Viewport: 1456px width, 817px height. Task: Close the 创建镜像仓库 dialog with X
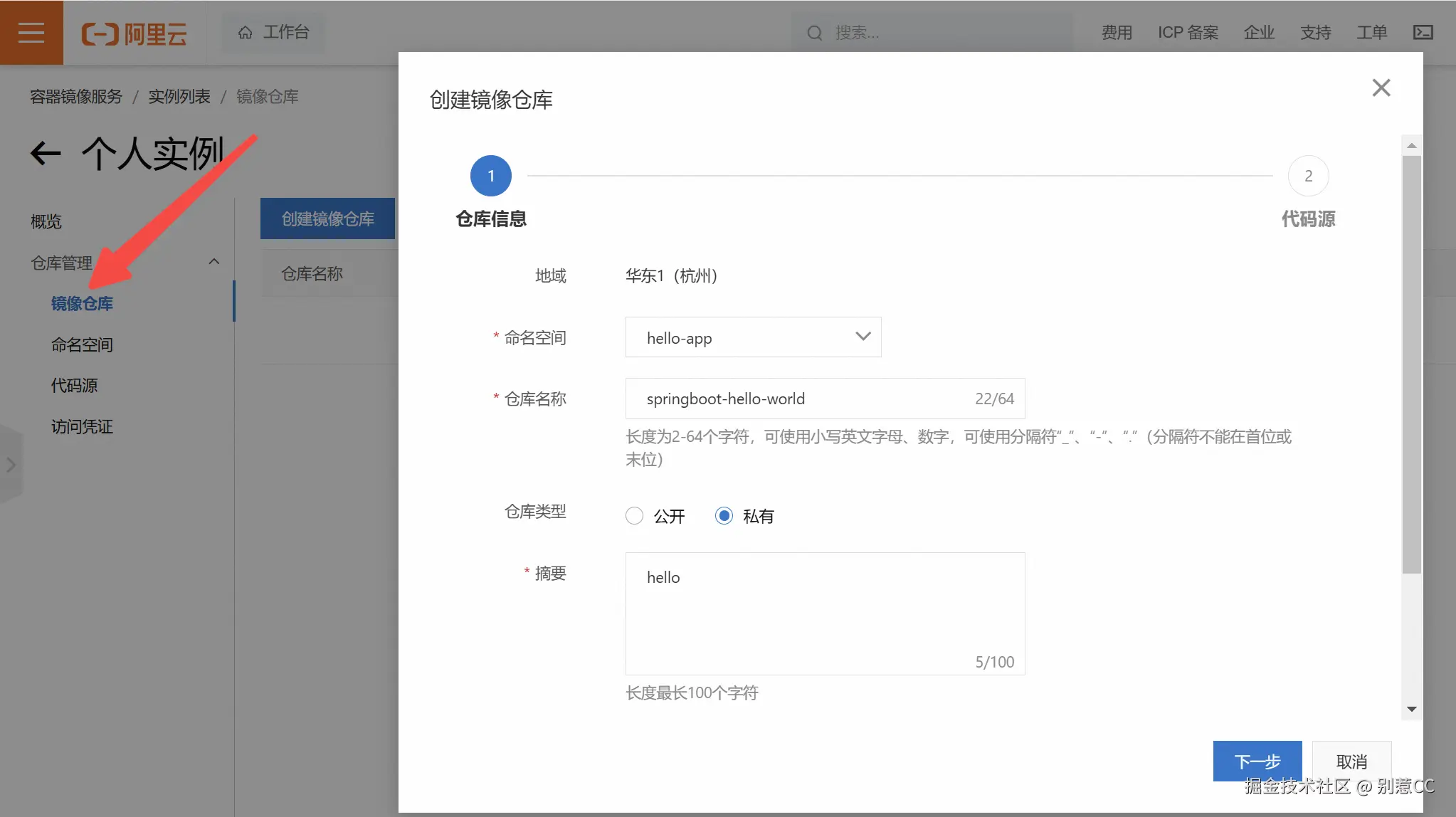pyautogui.click(x=1381, y=88)
